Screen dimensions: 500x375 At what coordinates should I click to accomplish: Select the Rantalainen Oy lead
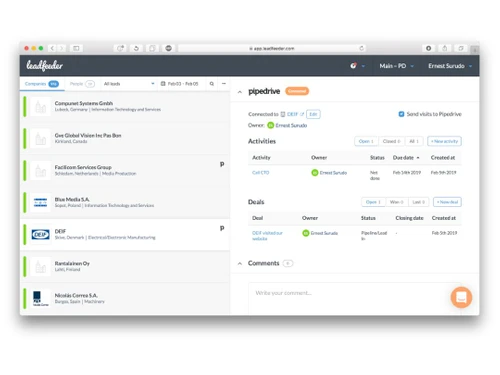pyautogui.click(x=125, y=267)
